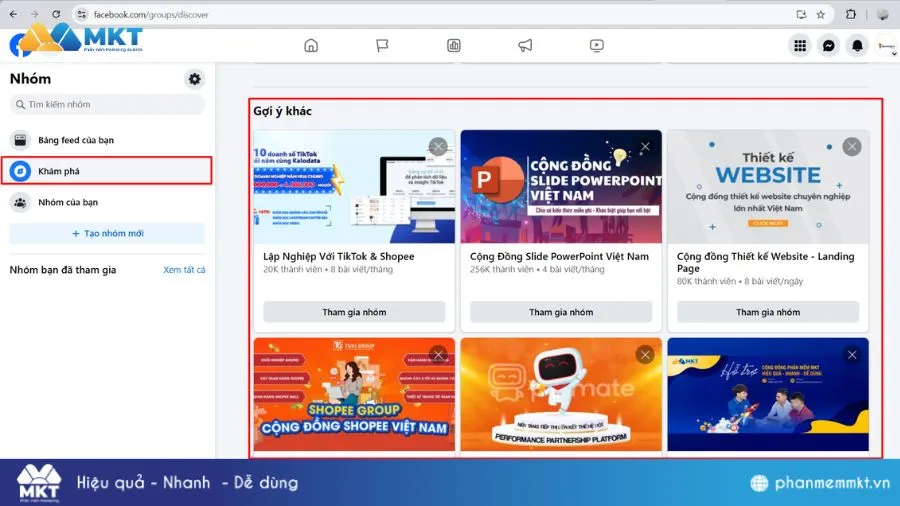Image resolution: width=900 pixels, height=506 pixels.
Task: Join Cộng Đồng Slide PowerPoint Việt Nam group
Action: coord(561,312)
